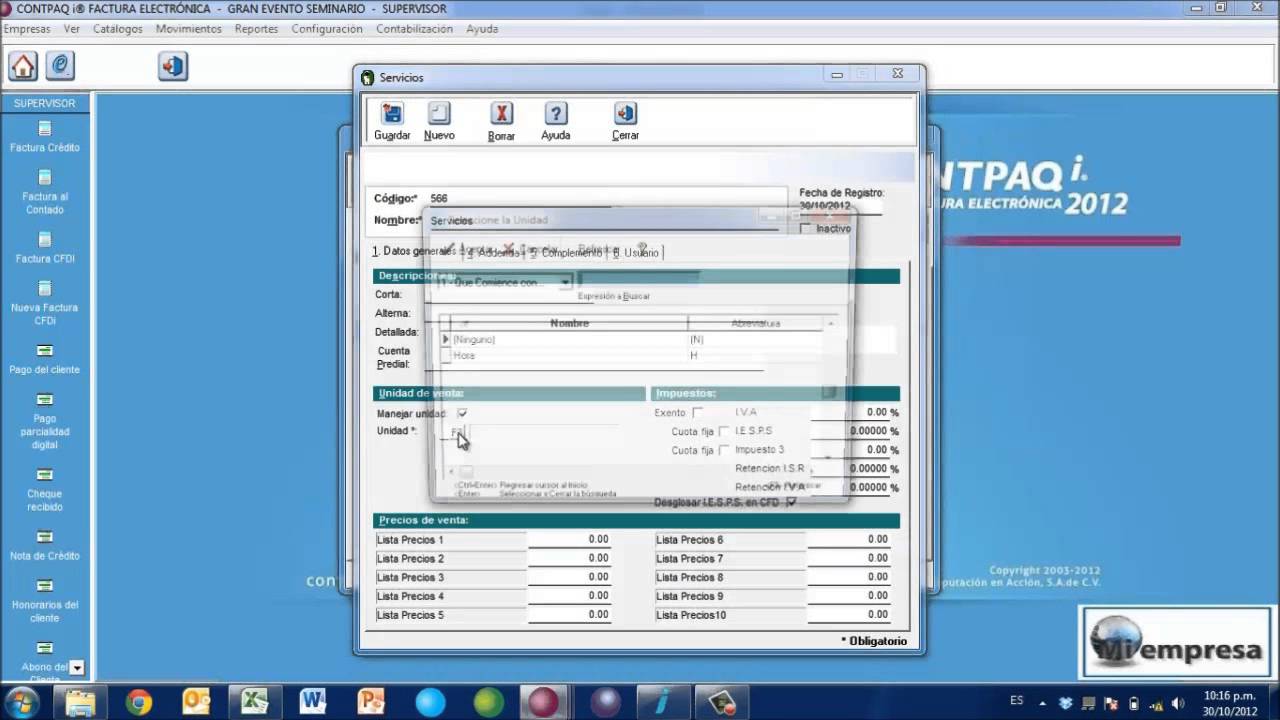Image resolution: width=1280 pixels, height=720 pixels.
Task: Open the Catálogos menu
Action: (118, 29)
